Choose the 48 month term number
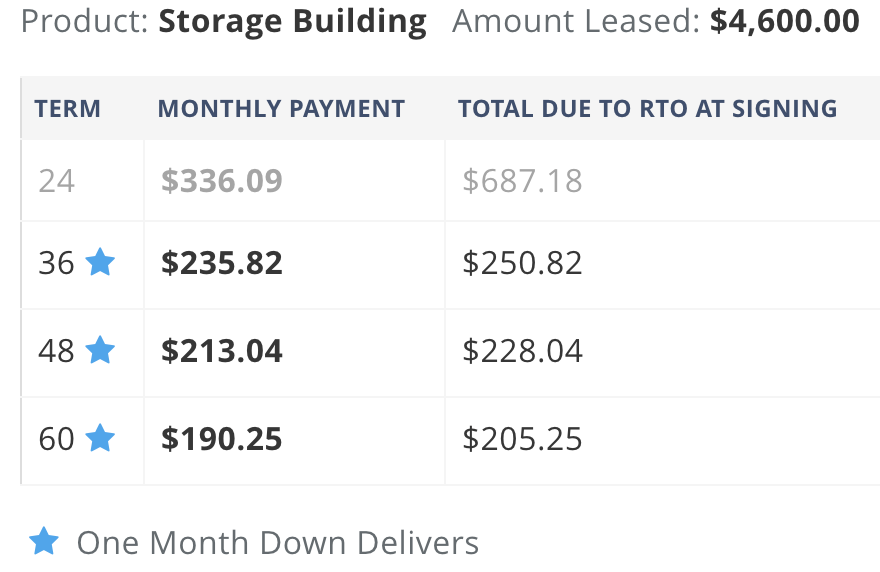880x572 pixels. [56, 351]
